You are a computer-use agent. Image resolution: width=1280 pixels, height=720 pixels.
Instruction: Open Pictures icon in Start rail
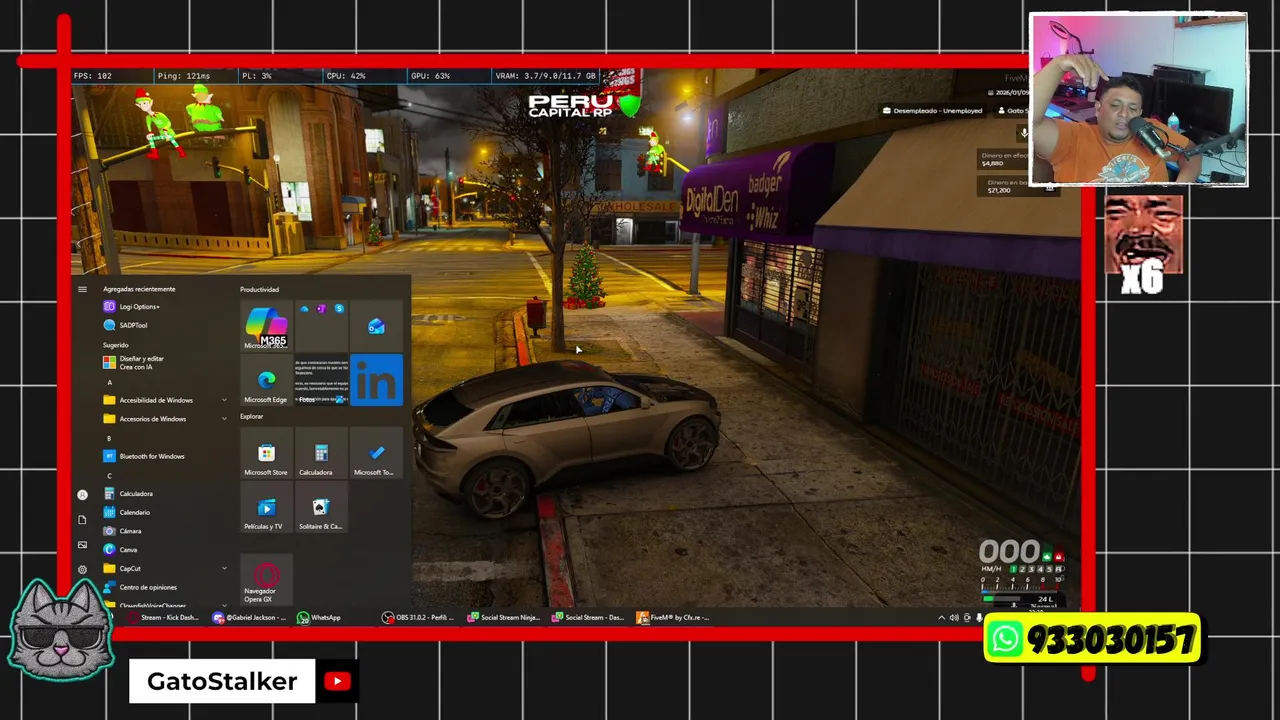tap(82, 545)
